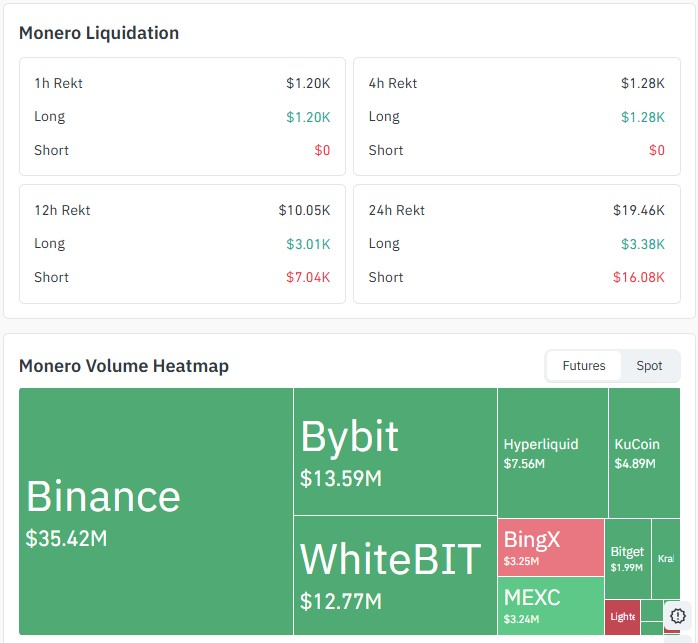Screen dimensions: 698x643
Task: Click the 4h Long value $1.28K in green
Action: click(643, 117)
